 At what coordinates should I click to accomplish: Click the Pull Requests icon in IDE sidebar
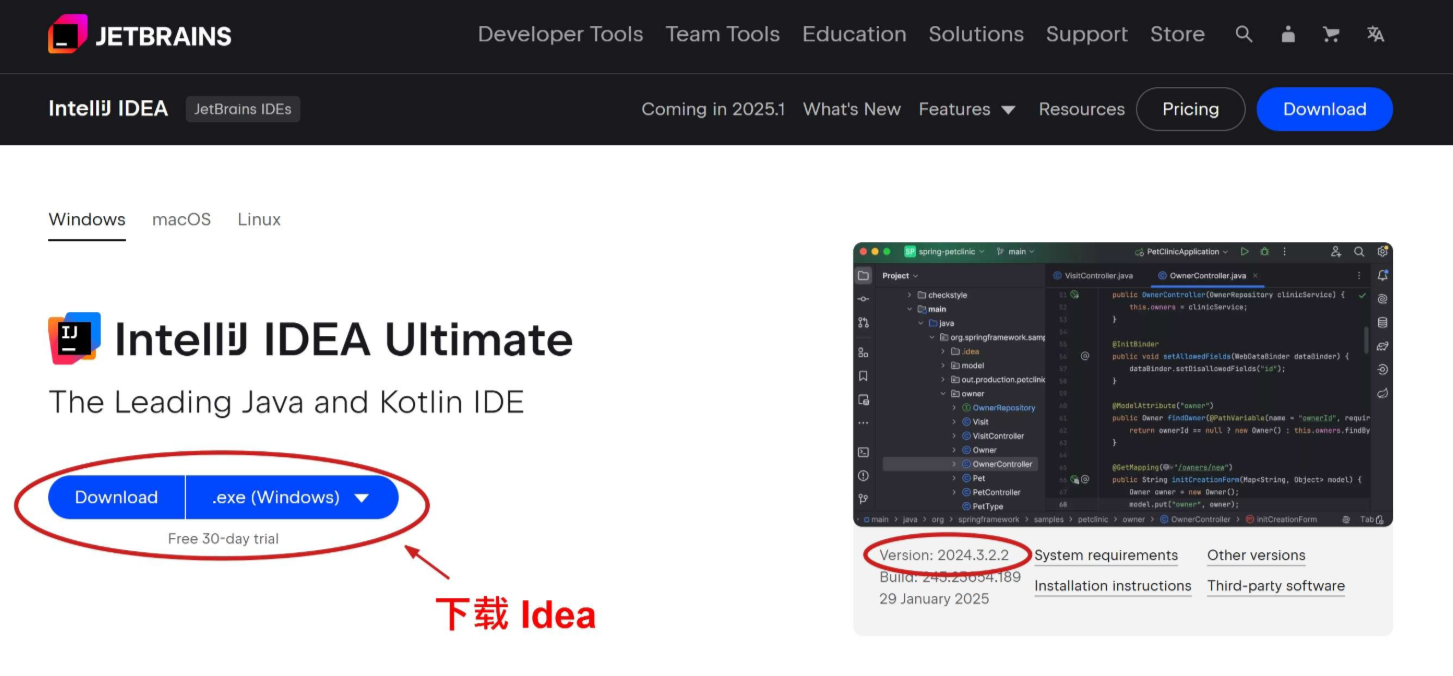click(x=863, y=322)
